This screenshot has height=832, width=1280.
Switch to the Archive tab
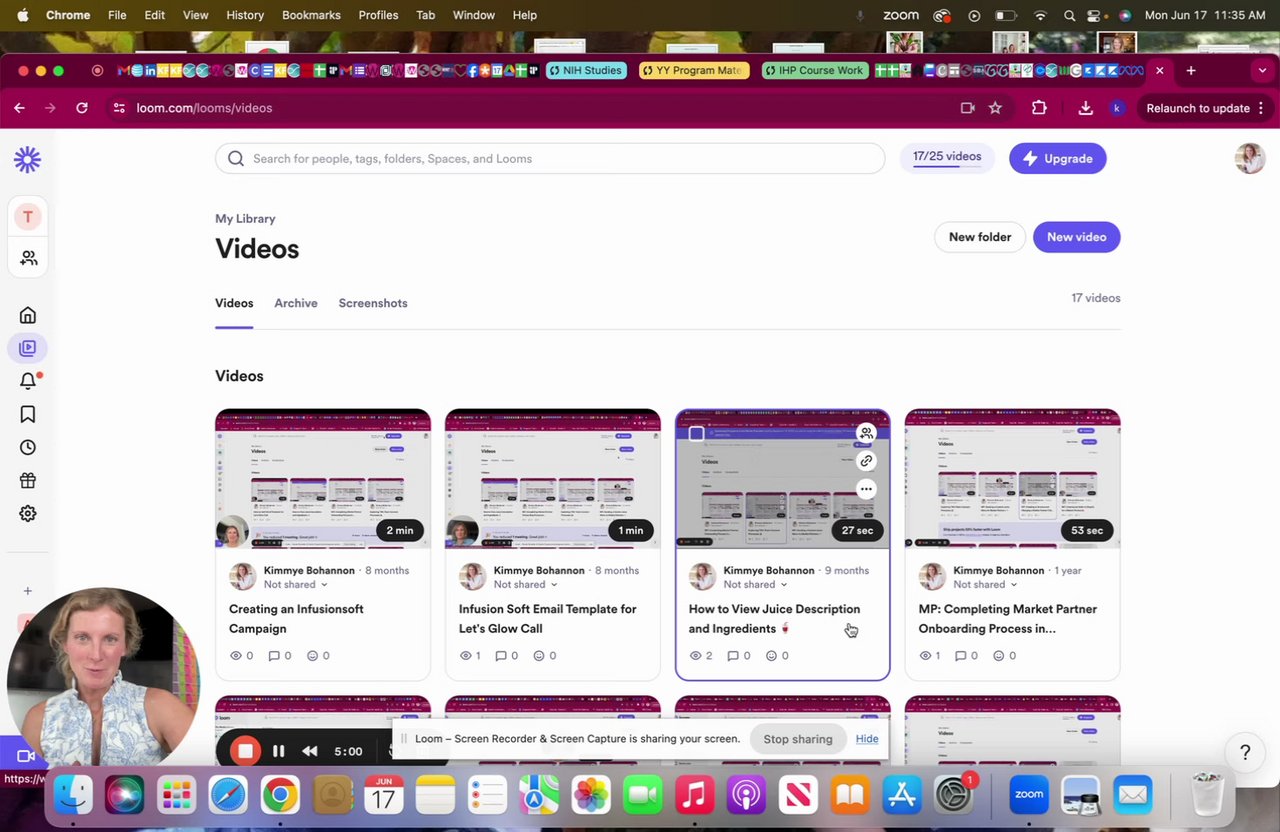296,303
